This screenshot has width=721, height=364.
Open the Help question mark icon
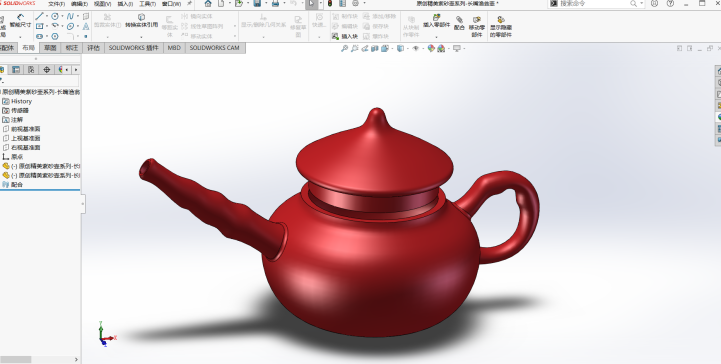tap(670, 4)
